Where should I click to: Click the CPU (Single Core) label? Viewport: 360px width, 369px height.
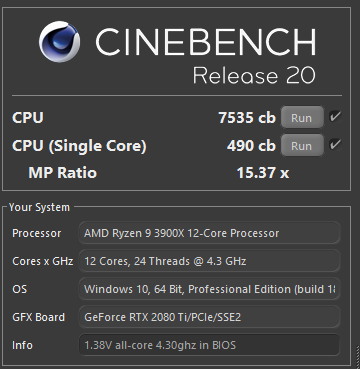[x=79, y=146]
